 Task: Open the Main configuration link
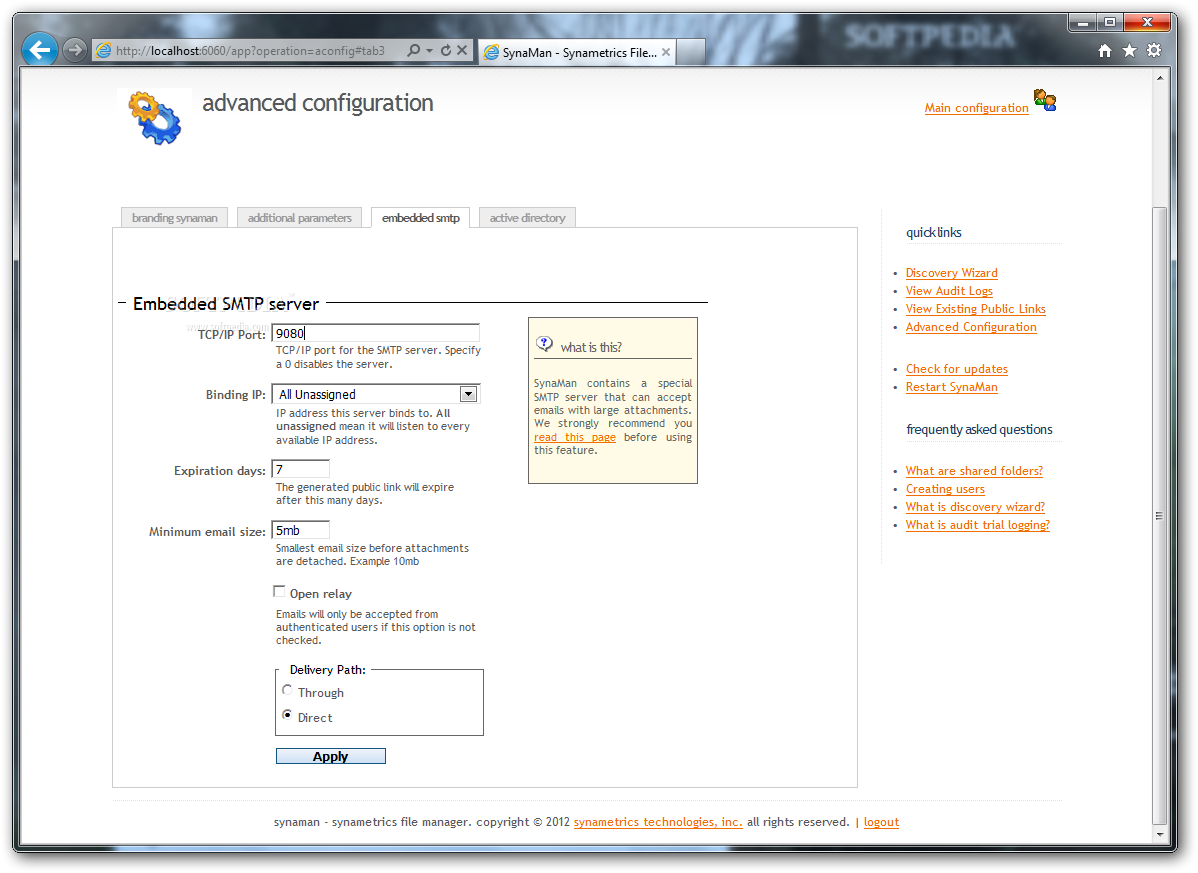pos(976,108)
